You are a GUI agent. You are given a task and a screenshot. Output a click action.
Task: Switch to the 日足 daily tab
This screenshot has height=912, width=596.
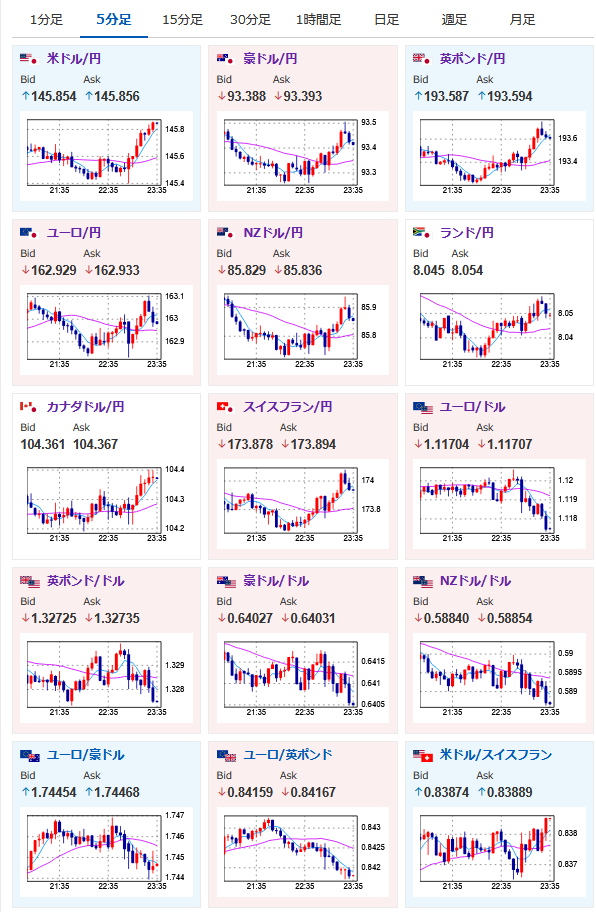[386, 20]
